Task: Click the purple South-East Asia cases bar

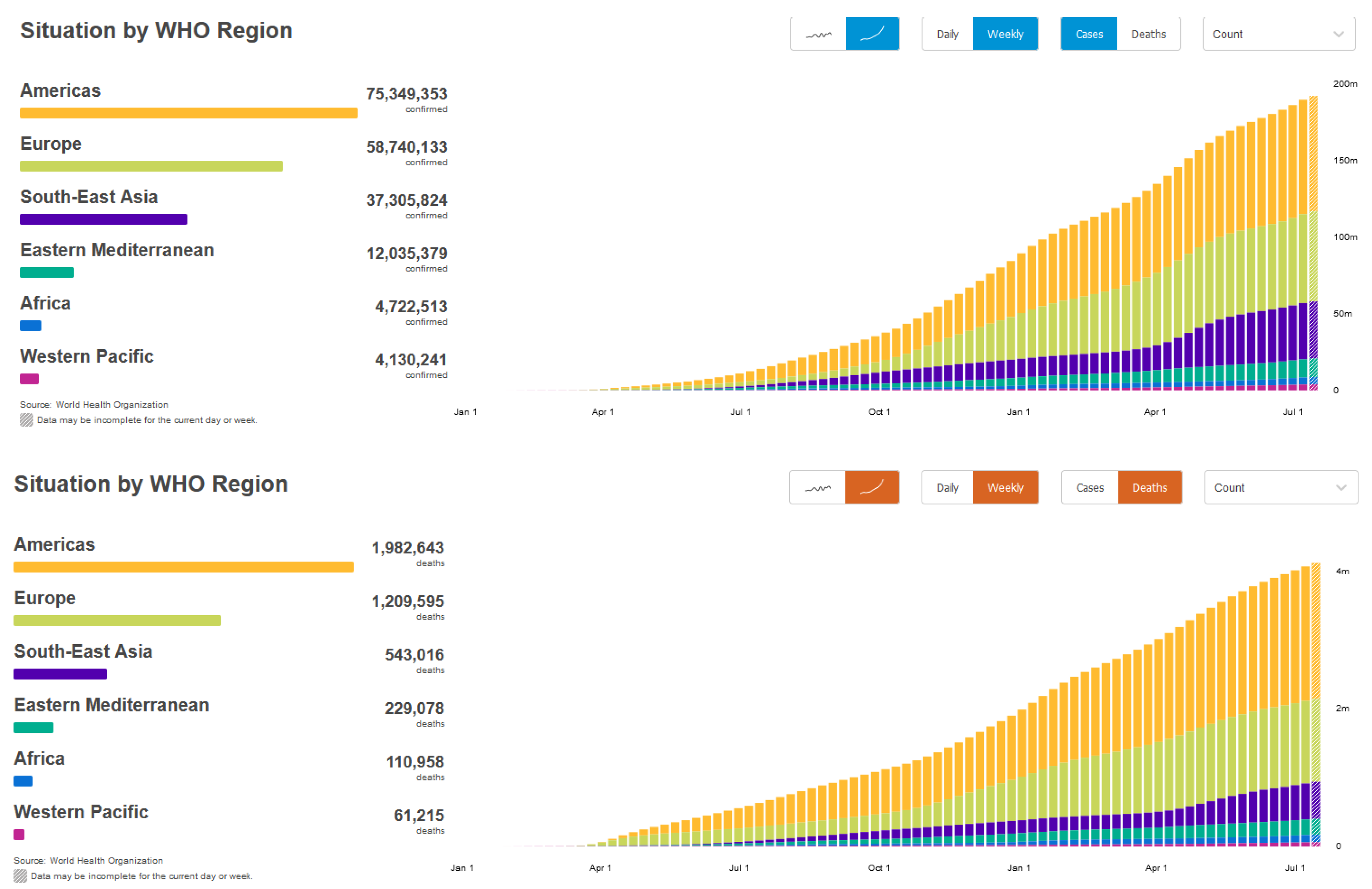Action: point(103,219)
